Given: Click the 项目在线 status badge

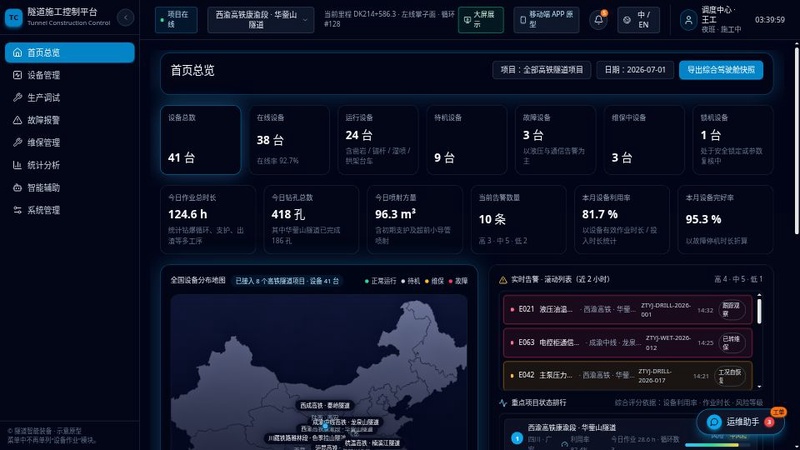Looking at the screenshot, I should coord(176,19).
